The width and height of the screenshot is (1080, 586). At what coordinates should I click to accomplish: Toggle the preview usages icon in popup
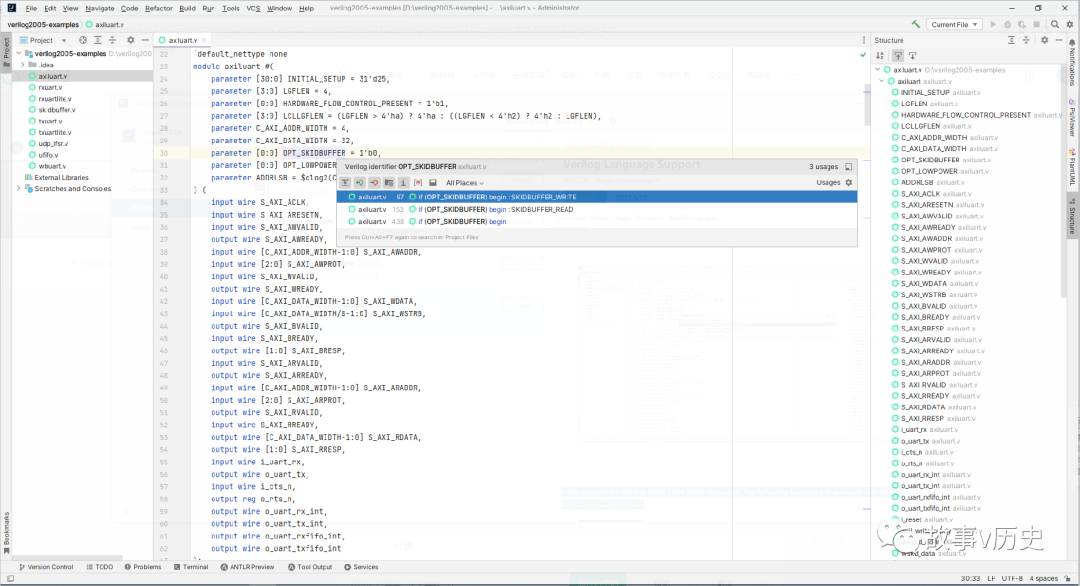click(418, 182)
